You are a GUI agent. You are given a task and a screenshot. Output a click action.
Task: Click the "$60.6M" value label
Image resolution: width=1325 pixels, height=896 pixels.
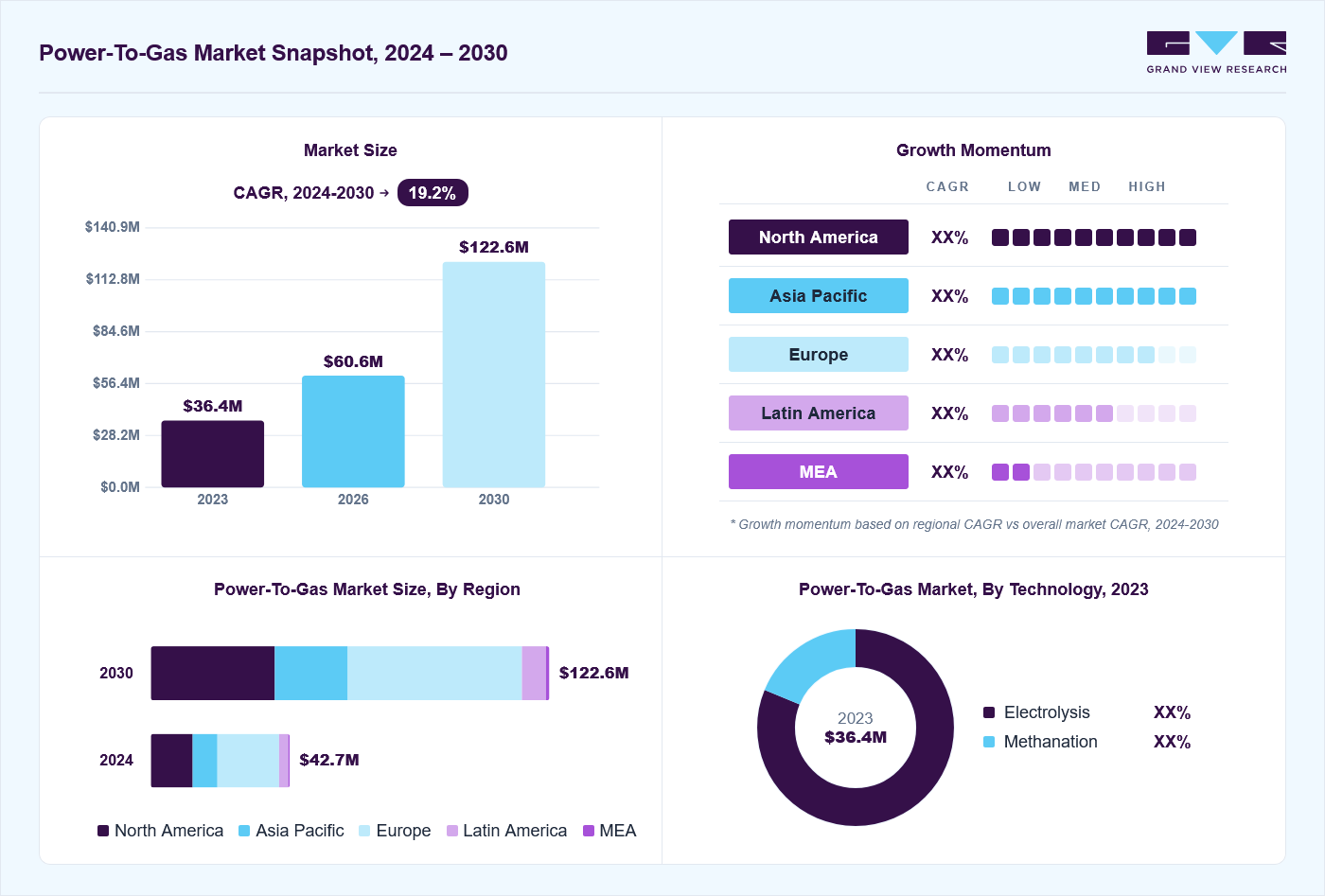click(353, 361)
